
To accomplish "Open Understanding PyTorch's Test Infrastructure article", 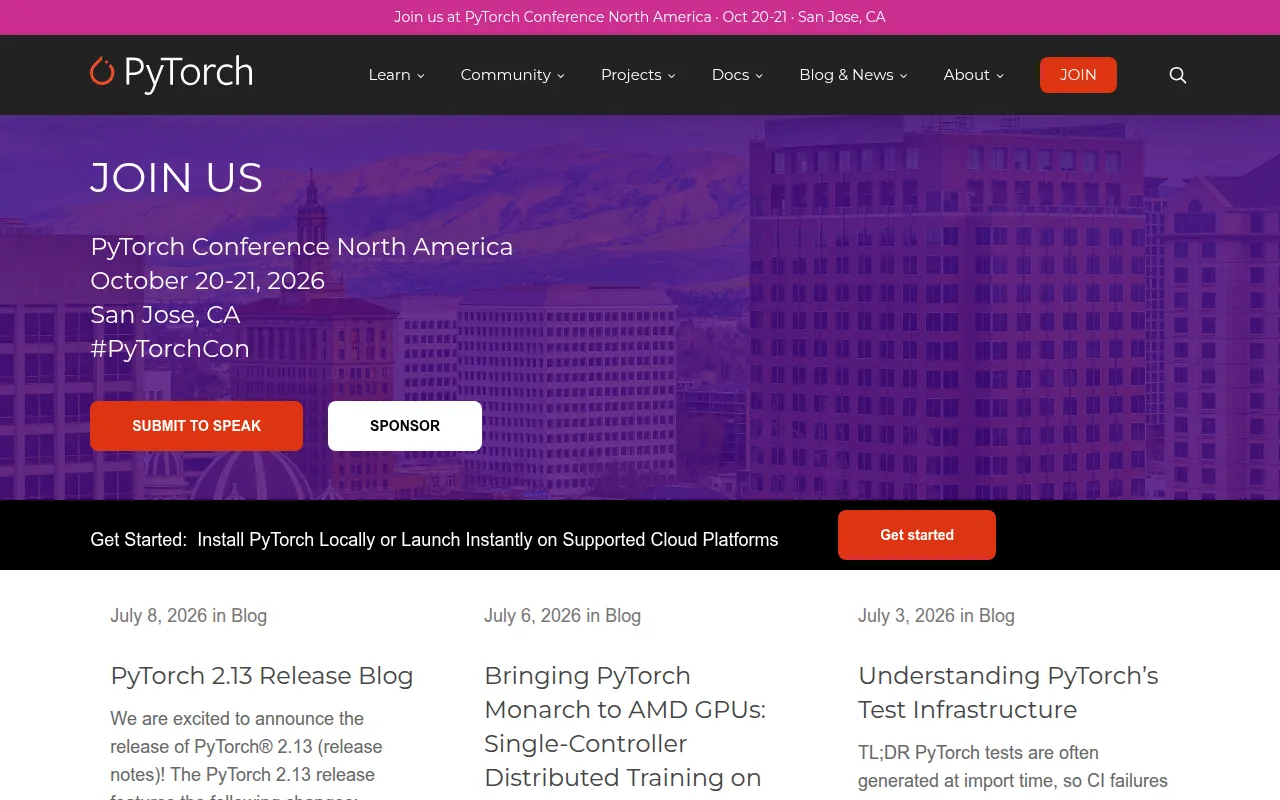I will pos(1008,693).
